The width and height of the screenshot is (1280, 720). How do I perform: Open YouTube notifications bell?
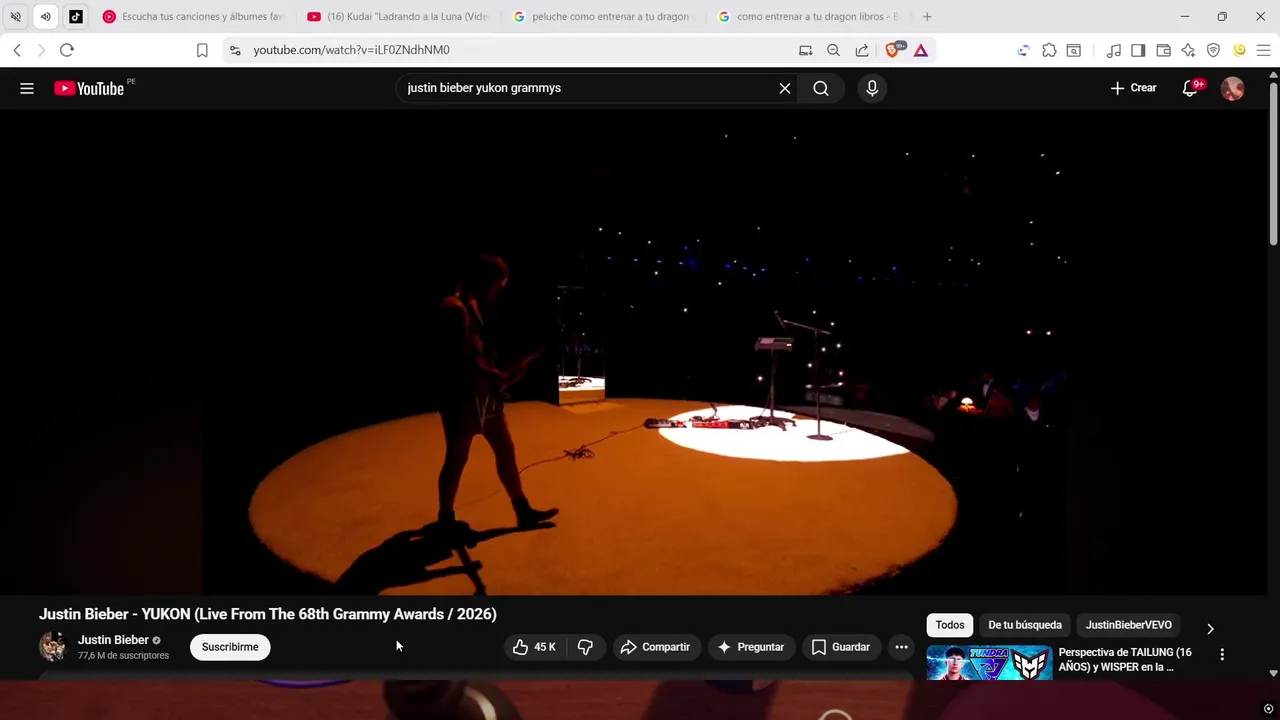coord(1190,88)
